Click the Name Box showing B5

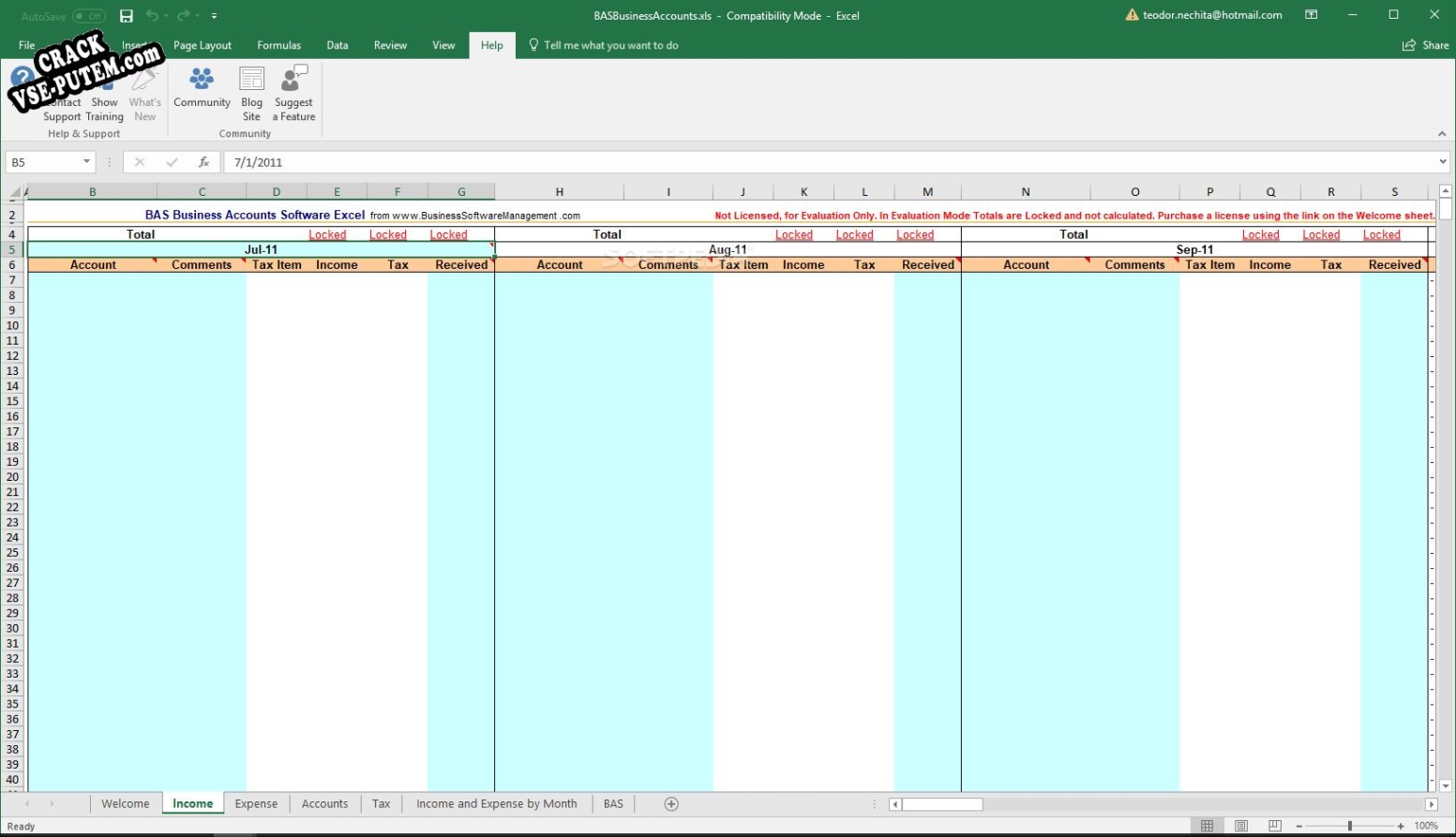click(44, 162)
